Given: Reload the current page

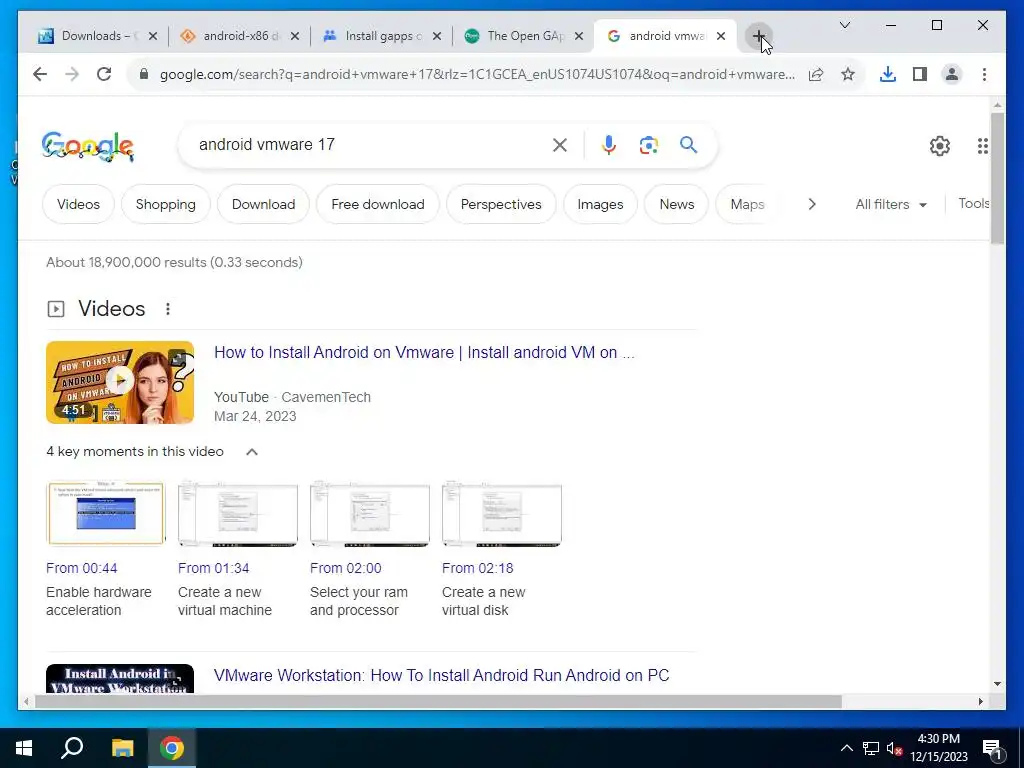Looking at the screenshot, I should pos(104,74).
